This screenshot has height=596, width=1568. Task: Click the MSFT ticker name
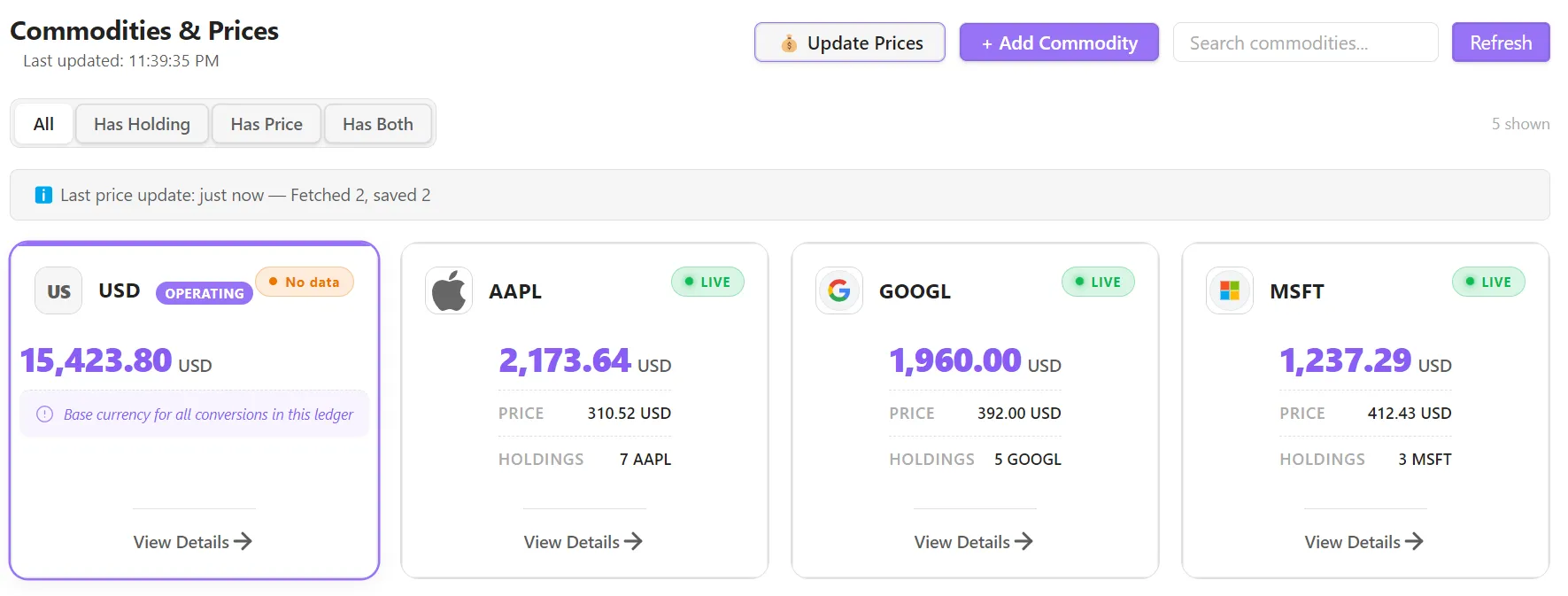coord(1297,291)
